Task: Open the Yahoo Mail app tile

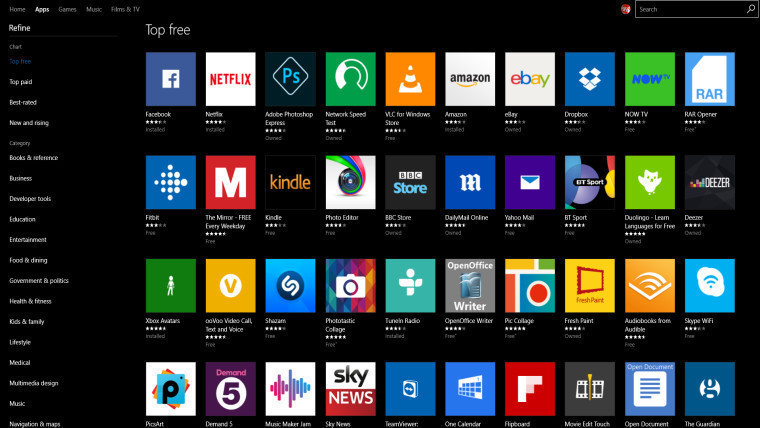Action: [530, 182]
